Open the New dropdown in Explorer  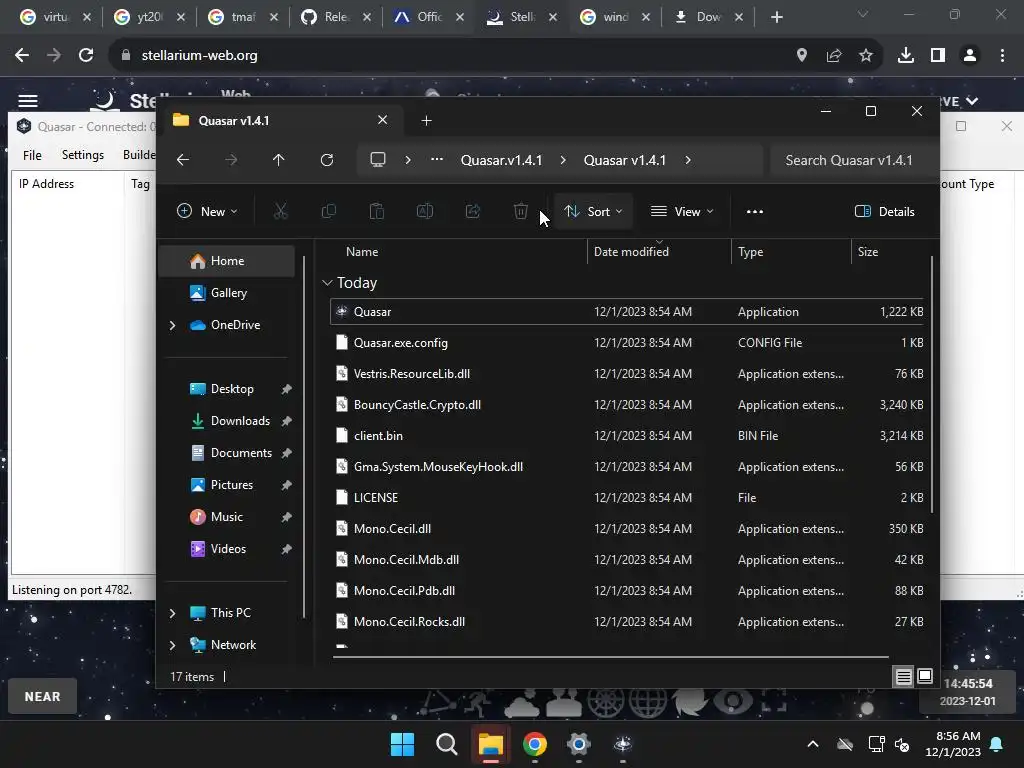tap(207, 211)
